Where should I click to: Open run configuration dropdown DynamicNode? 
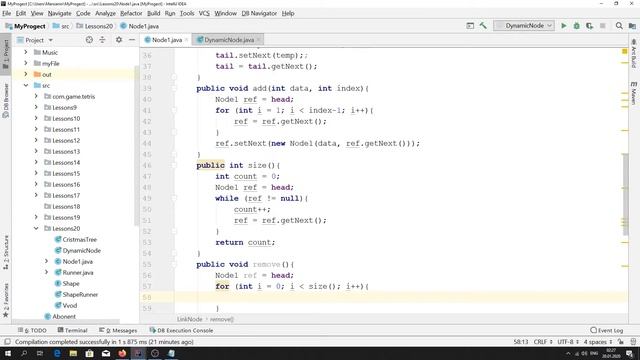pos(524,26)
